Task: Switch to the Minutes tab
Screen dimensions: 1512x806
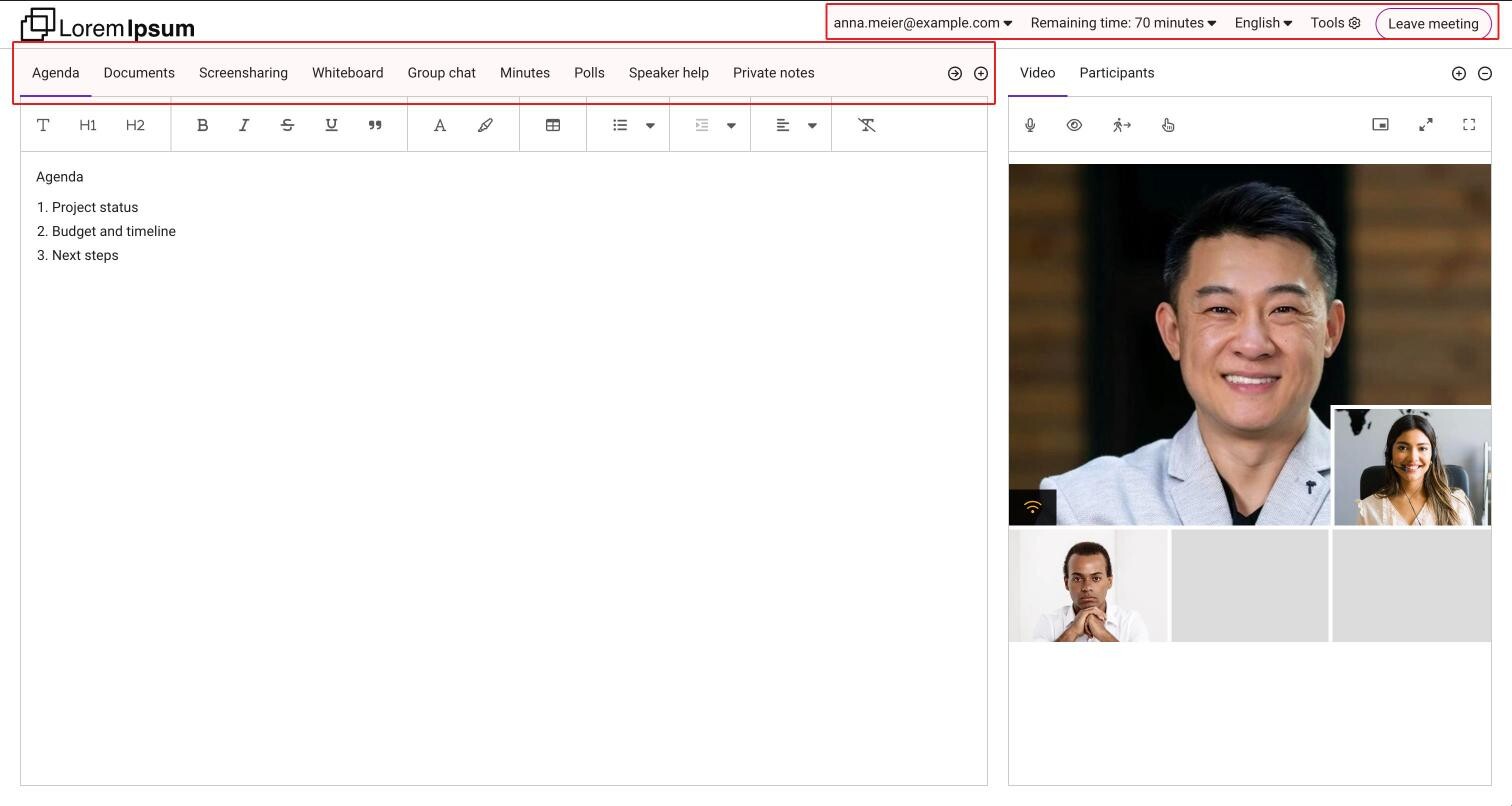Action: click(525, 73)
